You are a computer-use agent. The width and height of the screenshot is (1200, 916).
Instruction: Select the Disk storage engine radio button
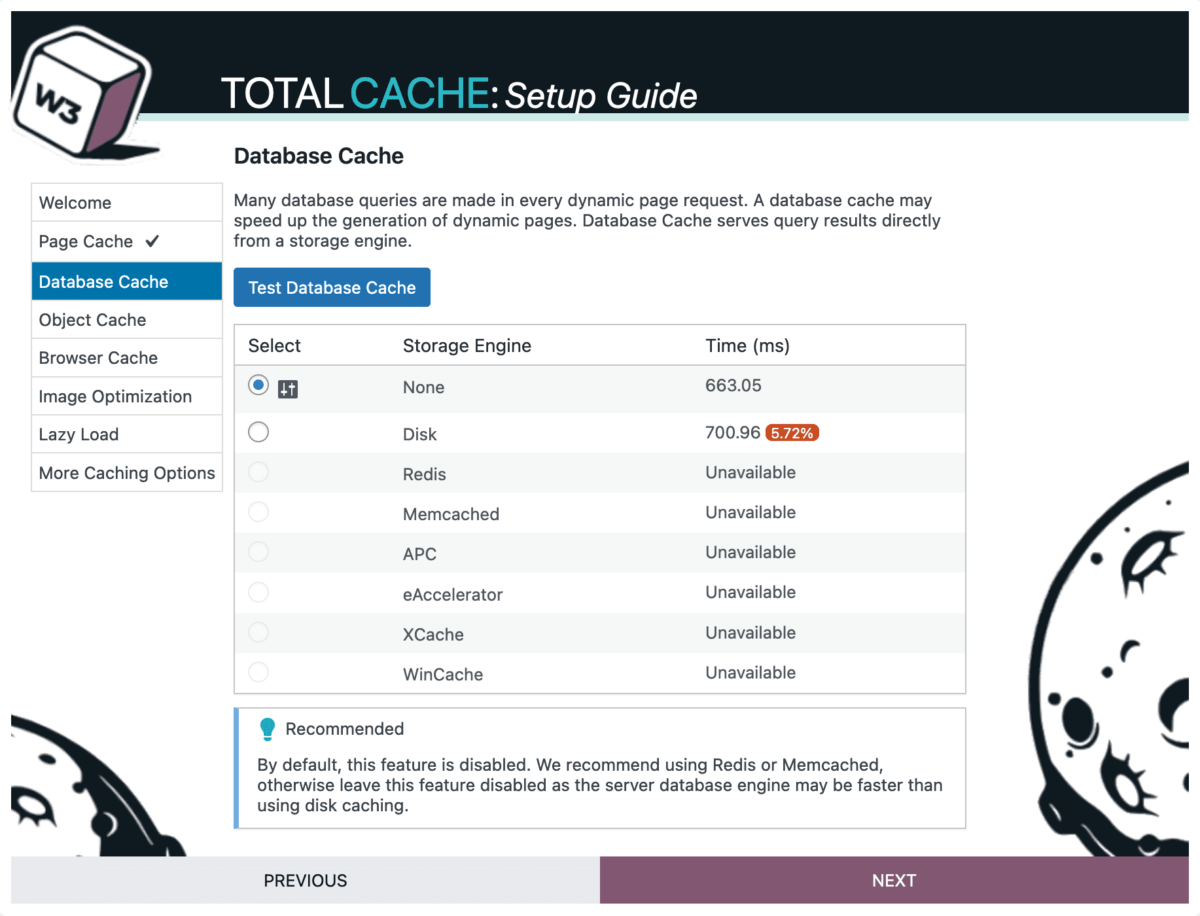[258, 431]
